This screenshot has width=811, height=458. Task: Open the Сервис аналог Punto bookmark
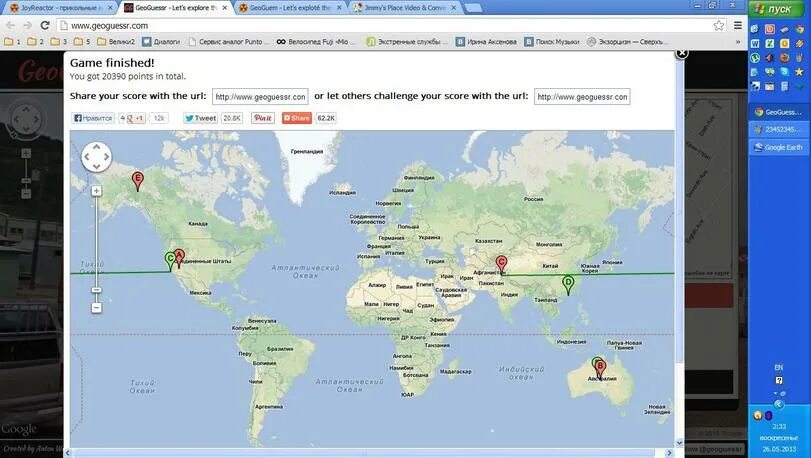point(228,41)
